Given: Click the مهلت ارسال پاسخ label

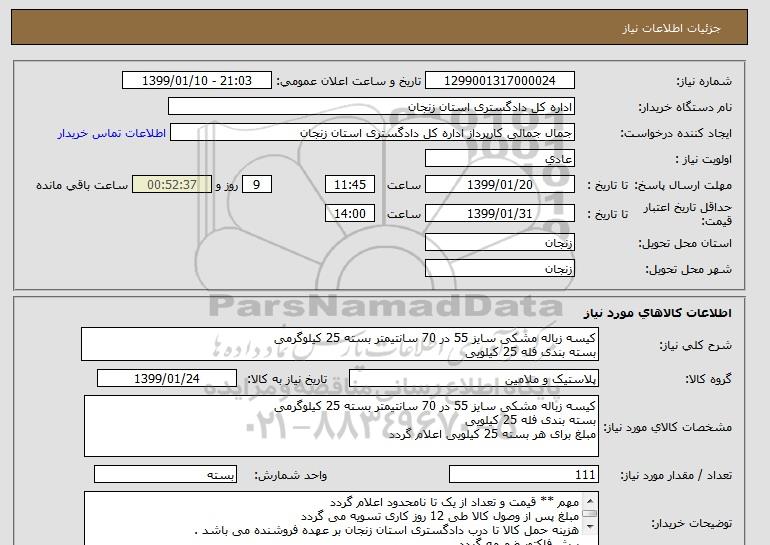Looking at the screenshot, I should (684, 185).
